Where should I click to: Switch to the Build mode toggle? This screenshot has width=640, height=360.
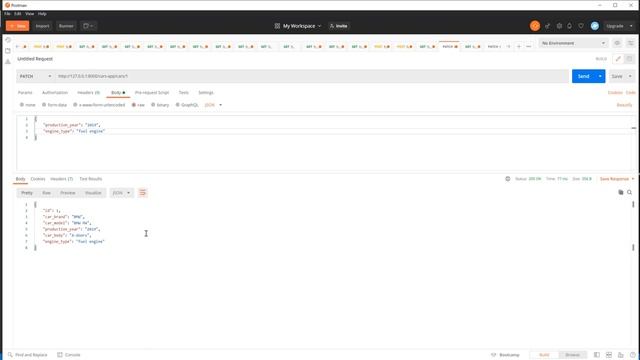tap(544, 355)
